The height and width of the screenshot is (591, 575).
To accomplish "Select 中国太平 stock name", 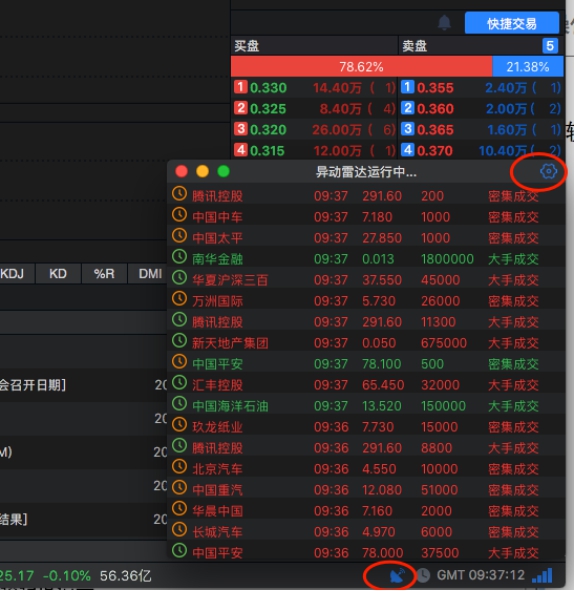I will tap(217, 238).
